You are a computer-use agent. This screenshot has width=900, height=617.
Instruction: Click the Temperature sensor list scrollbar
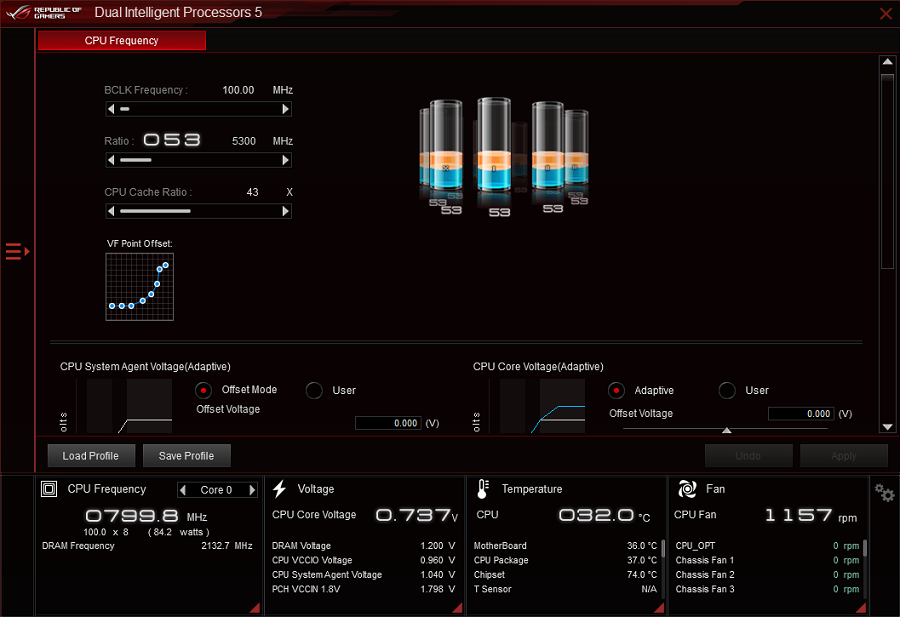(x=663, y=549)
